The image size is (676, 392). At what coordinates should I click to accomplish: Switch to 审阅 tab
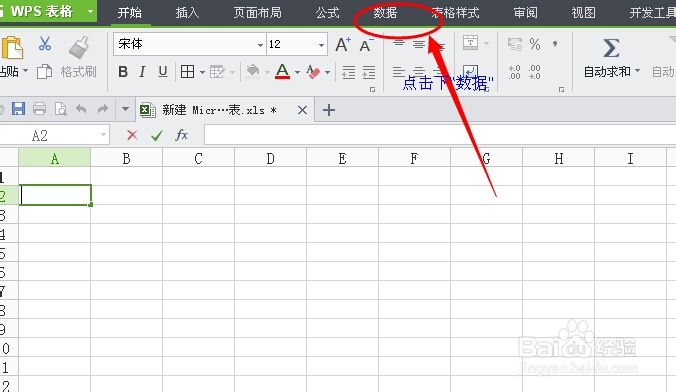coord(526,13)
